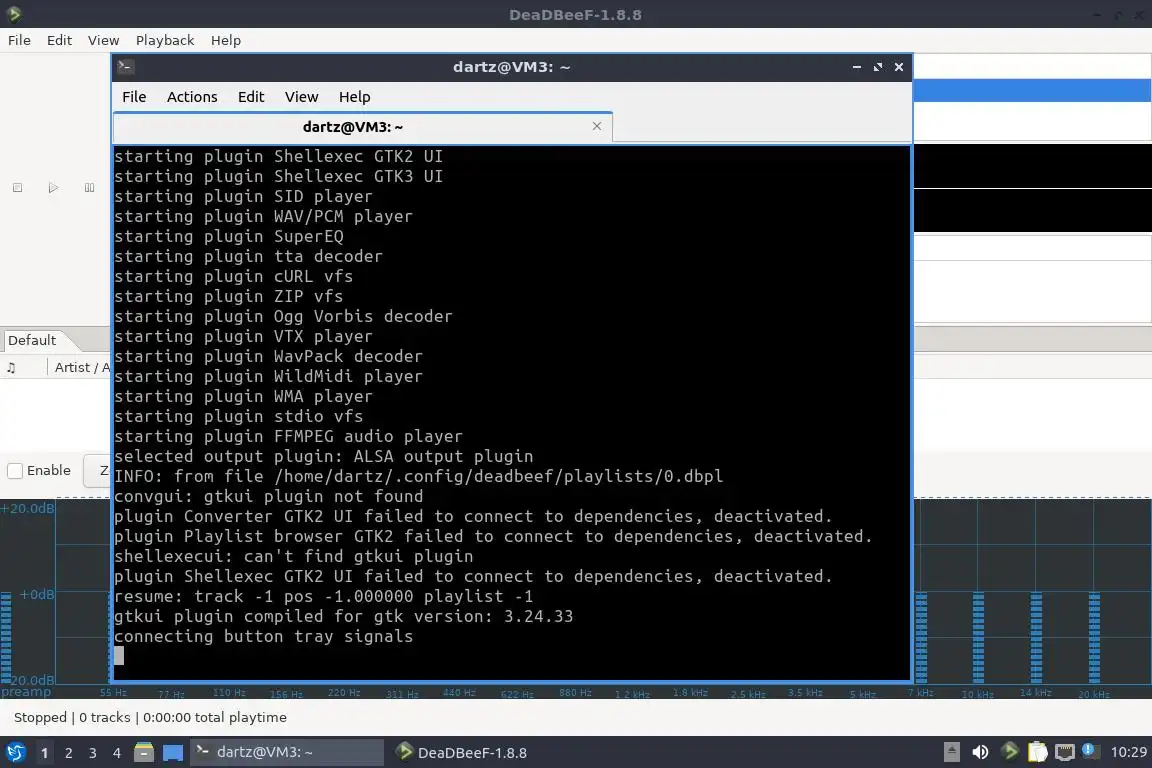The image size is (1152, 768).
Task: Open DeaDBeeF View menu
Action: [104, 40]
